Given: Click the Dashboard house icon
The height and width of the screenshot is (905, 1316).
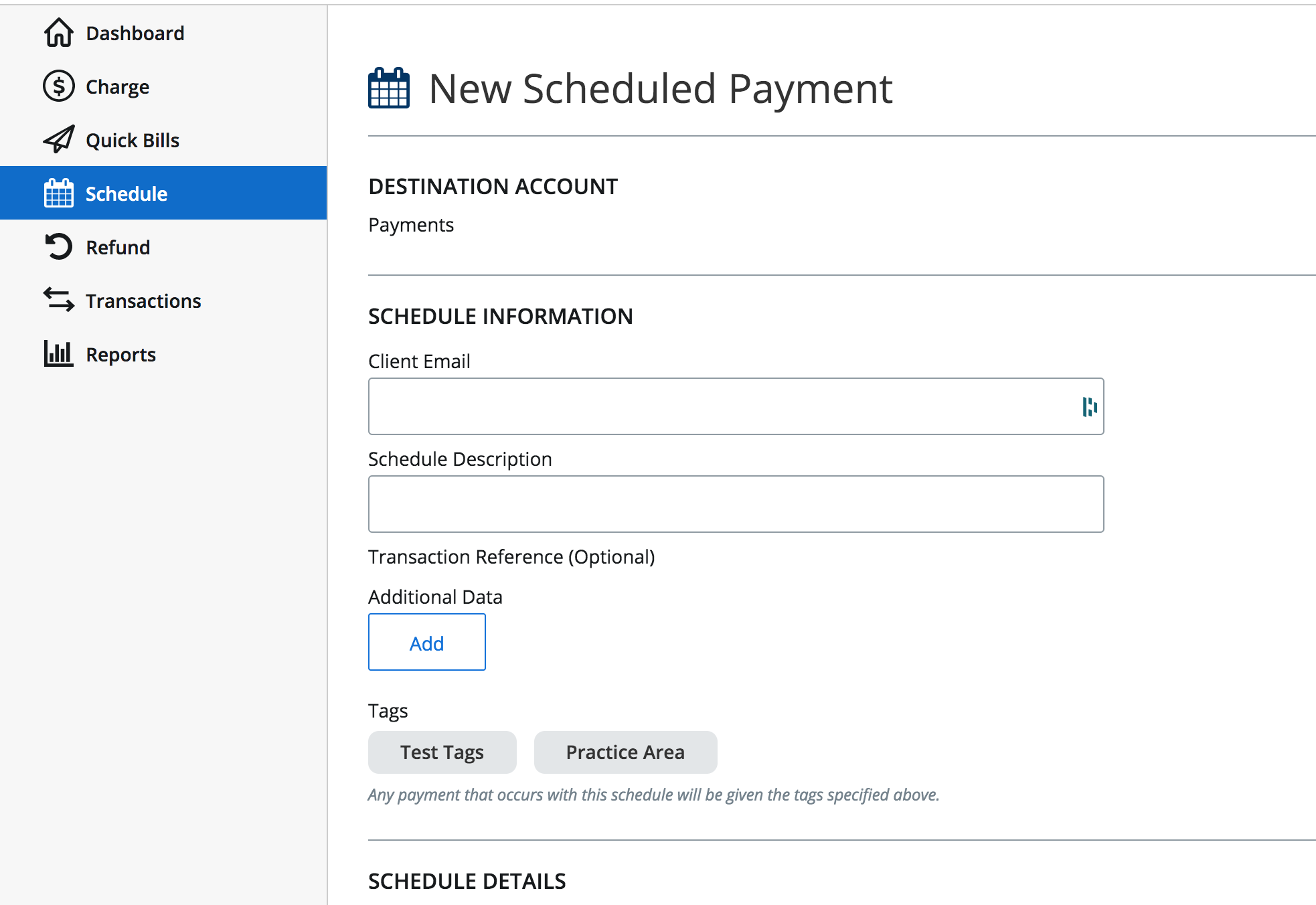Looking at the screenshot, I should (x=59, y=33).
